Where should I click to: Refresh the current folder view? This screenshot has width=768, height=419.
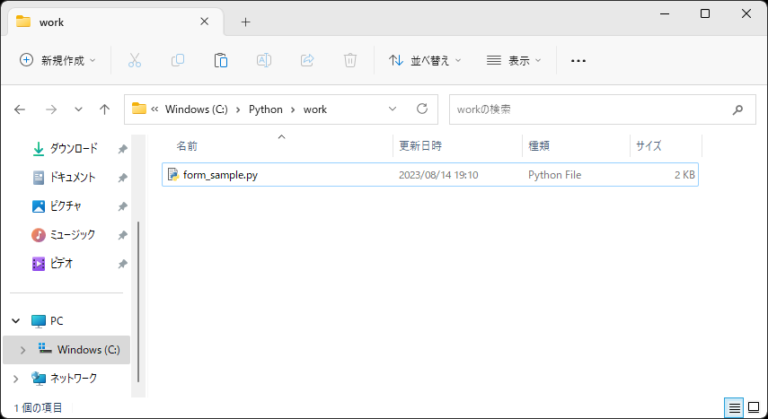pos(422,109)
